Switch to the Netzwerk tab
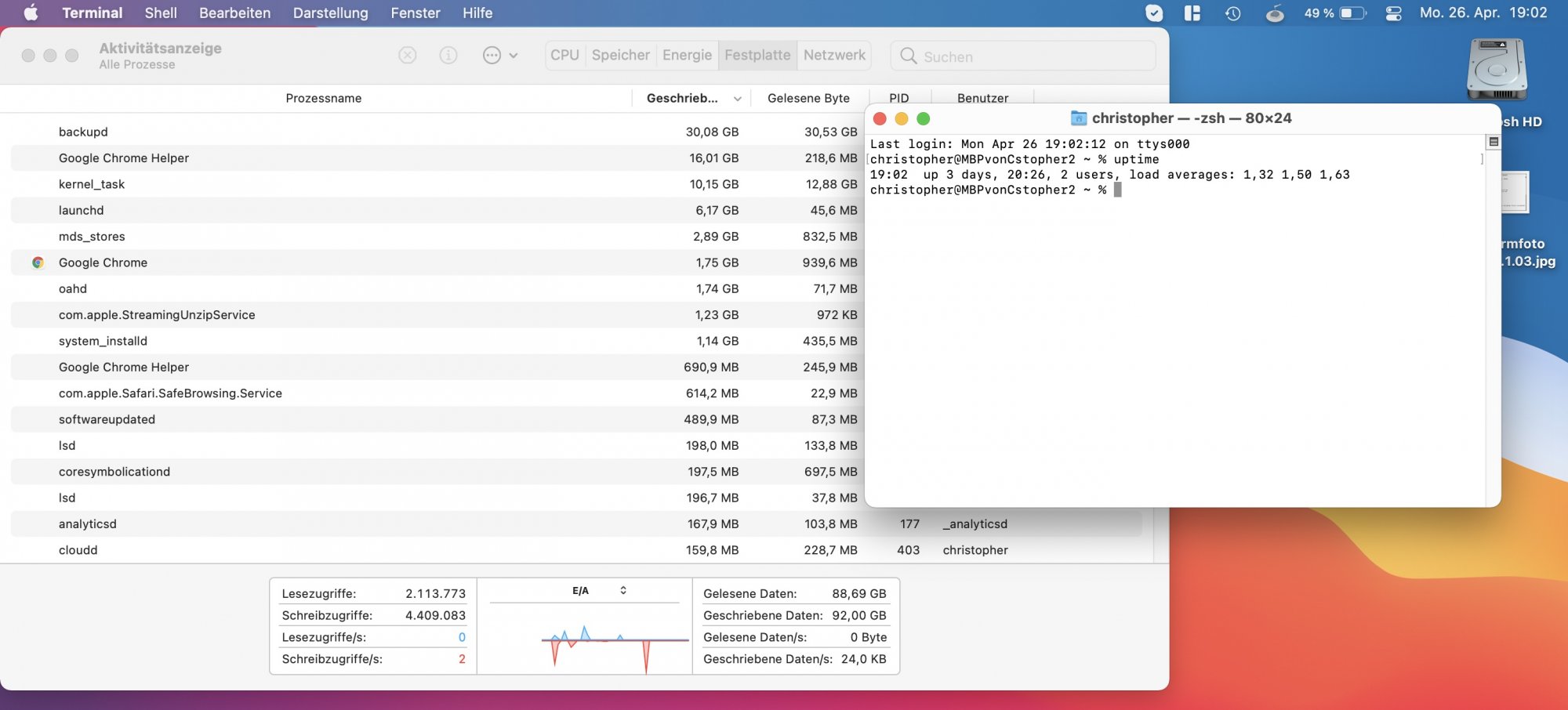1568x710 pixels. coord(834,55)
